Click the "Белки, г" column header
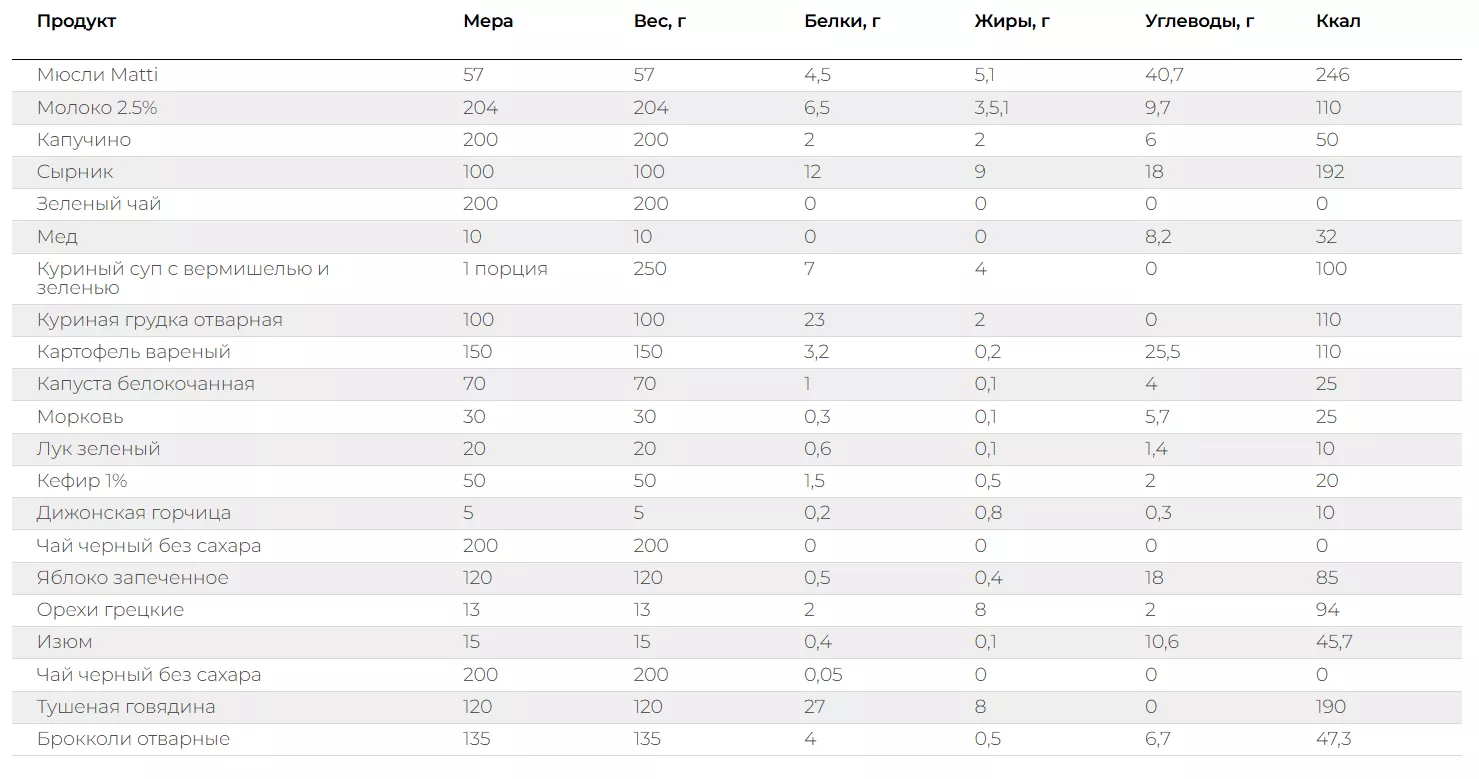Viewport: 1479px width, 779px height. pos(842,22)
